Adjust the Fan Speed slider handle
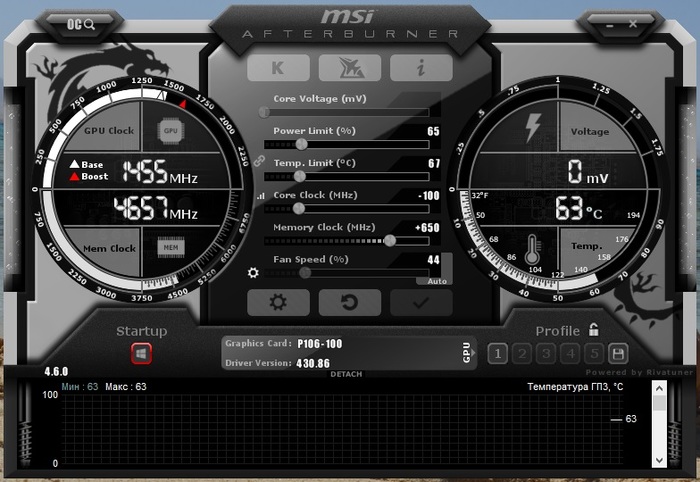The width and height of the screenshot is (700, 482). coord(305,273)
